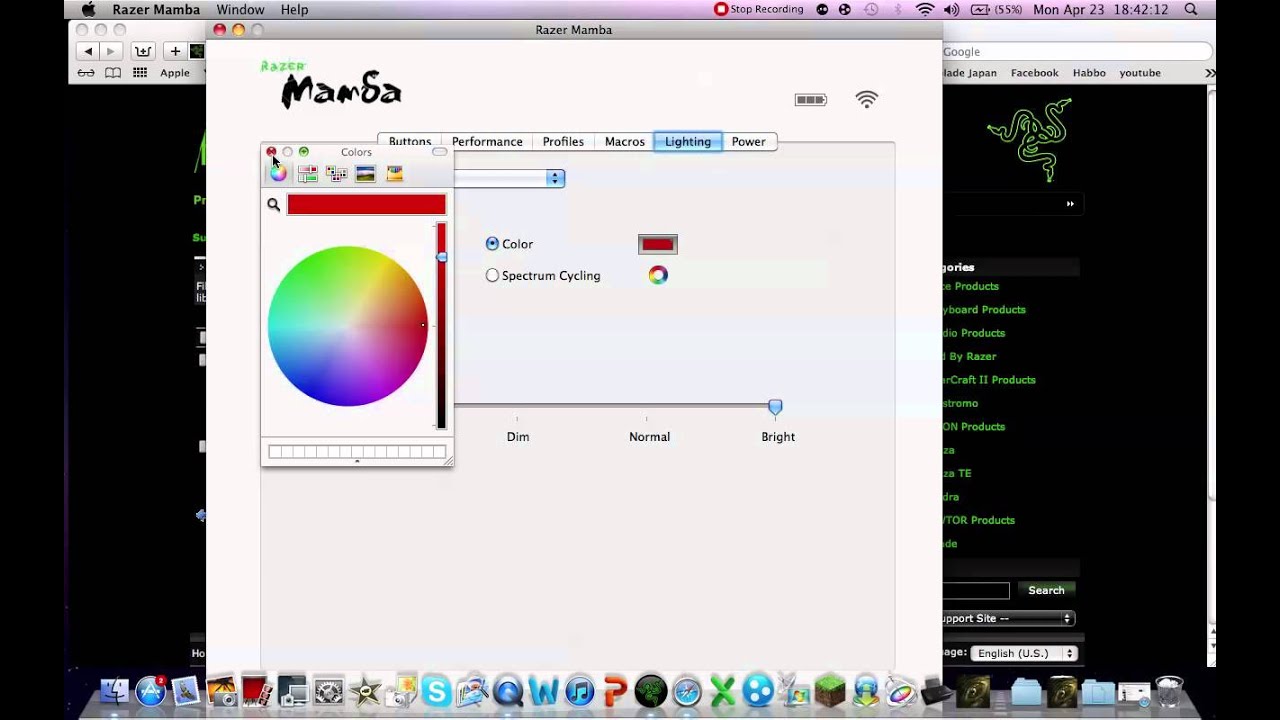
Task: Launch iTunes from the Dock
Action: 579,691
